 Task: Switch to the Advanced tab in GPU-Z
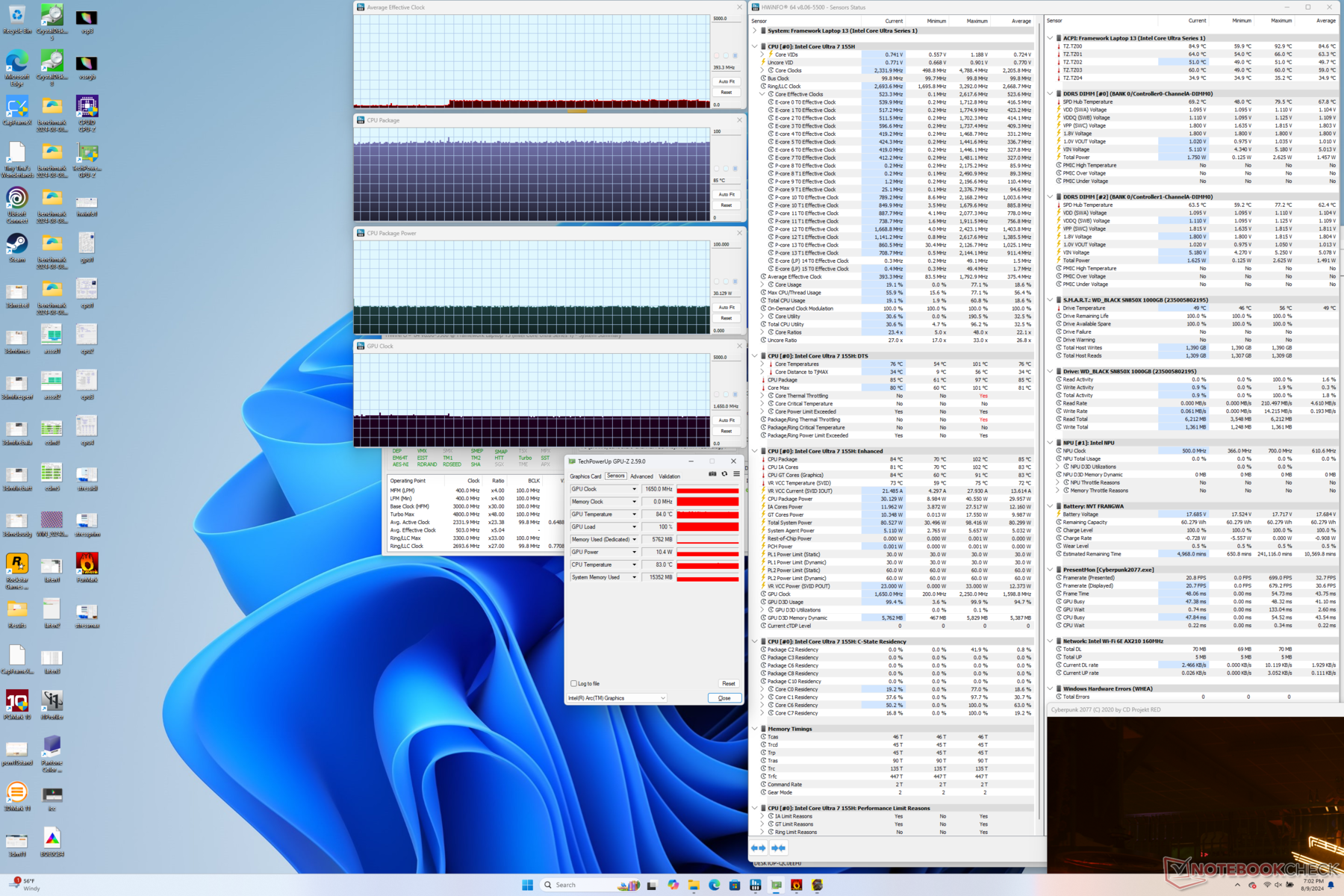pos(641,476)
